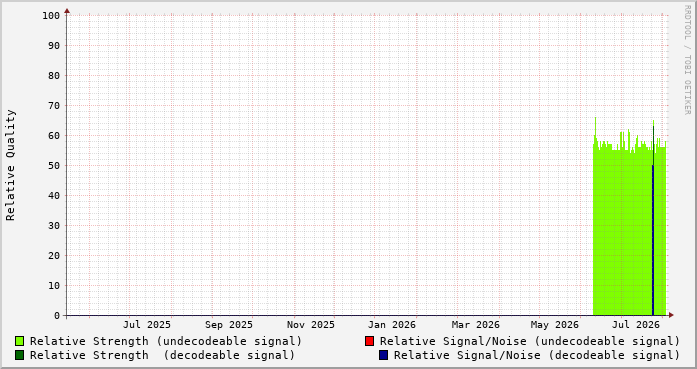Click the red arrow at x-axis end
Screen dimensions: 697x369
tap(671, 315)
